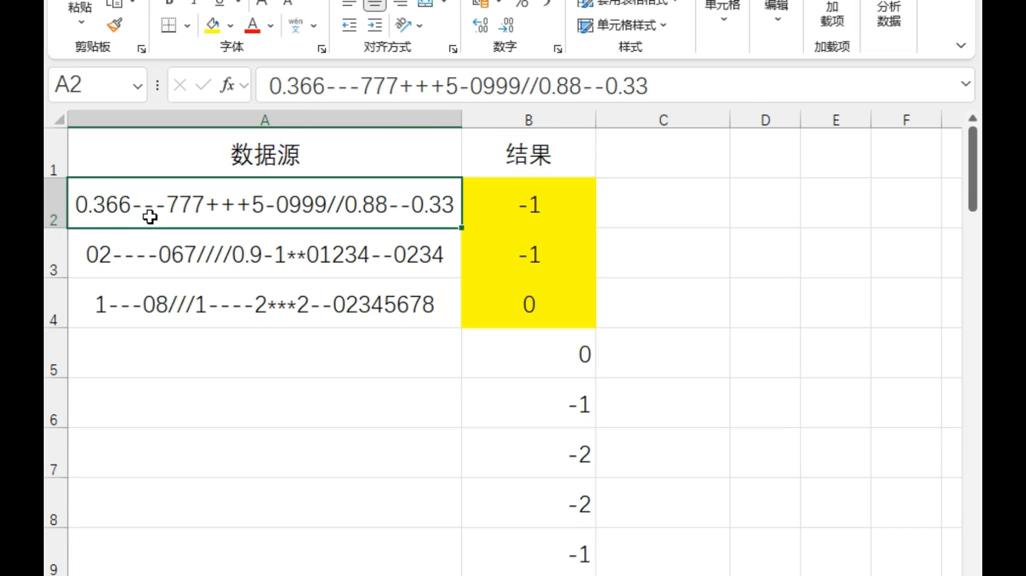The image size is (1026, 576).
Task: Click the Increase Indent icon
Action: pyautogui.click(x=375, y=23)
